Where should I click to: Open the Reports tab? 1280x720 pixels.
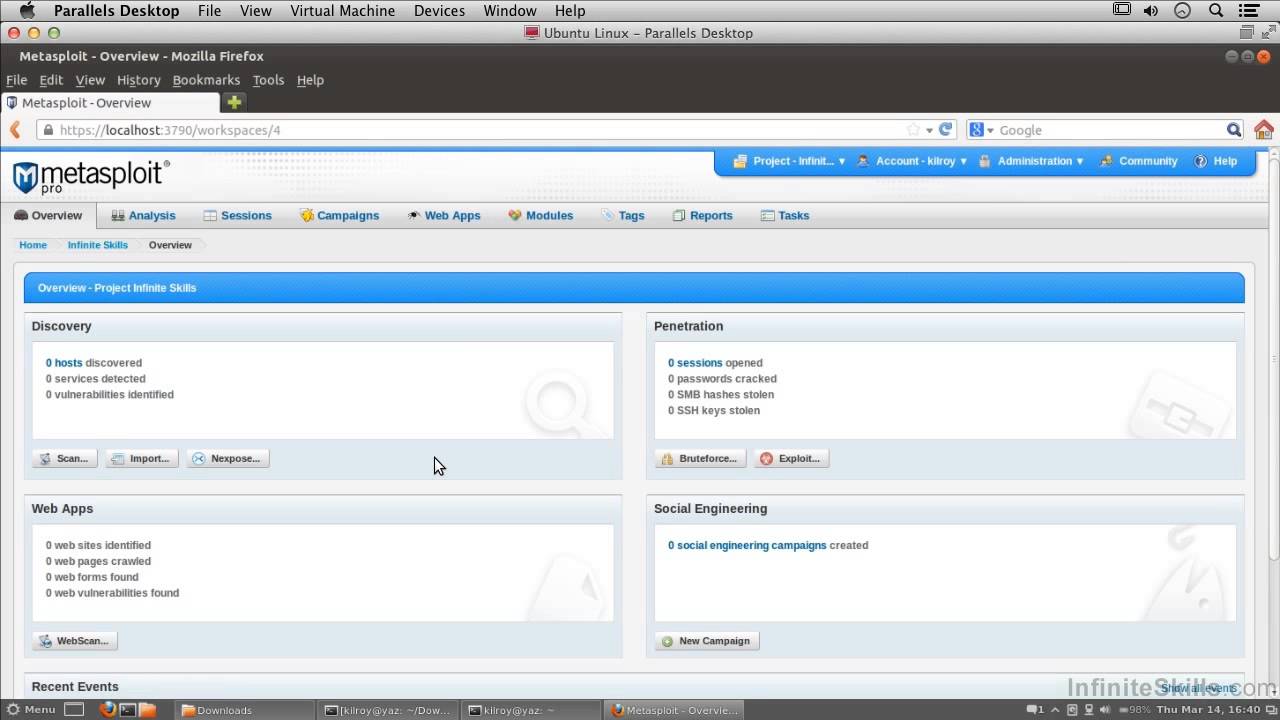click(x=702, y=215)
